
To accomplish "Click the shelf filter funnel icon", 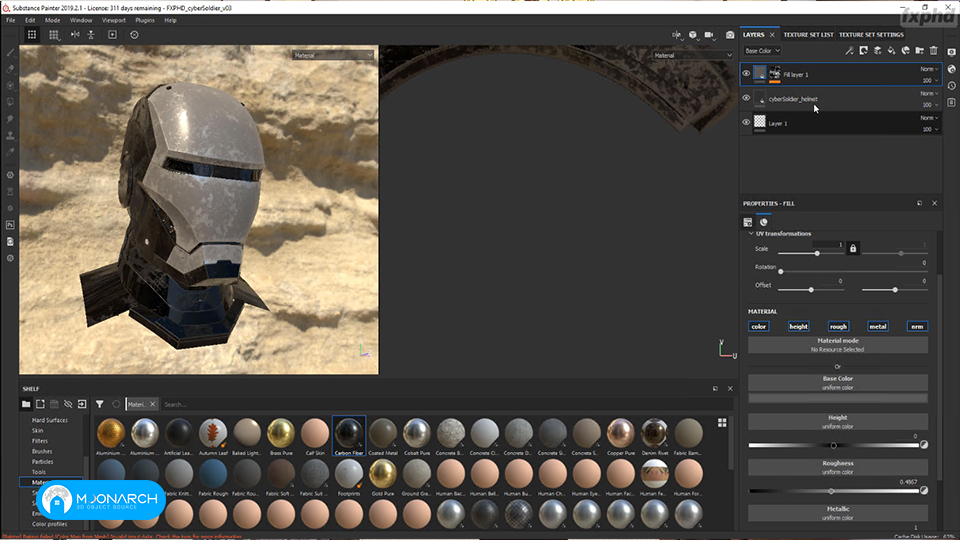I will click(99, 404).
